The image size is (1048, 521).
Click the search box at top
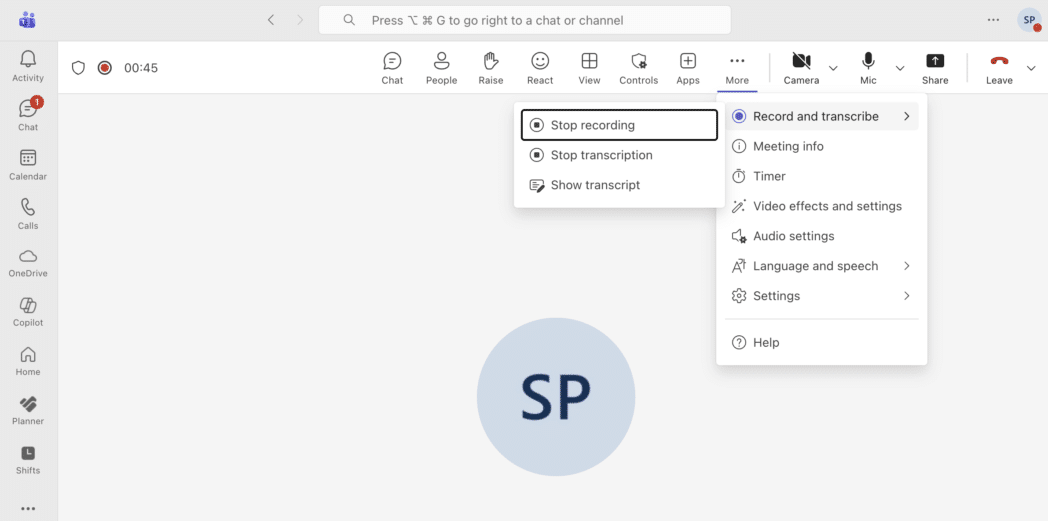click(524, 20)
